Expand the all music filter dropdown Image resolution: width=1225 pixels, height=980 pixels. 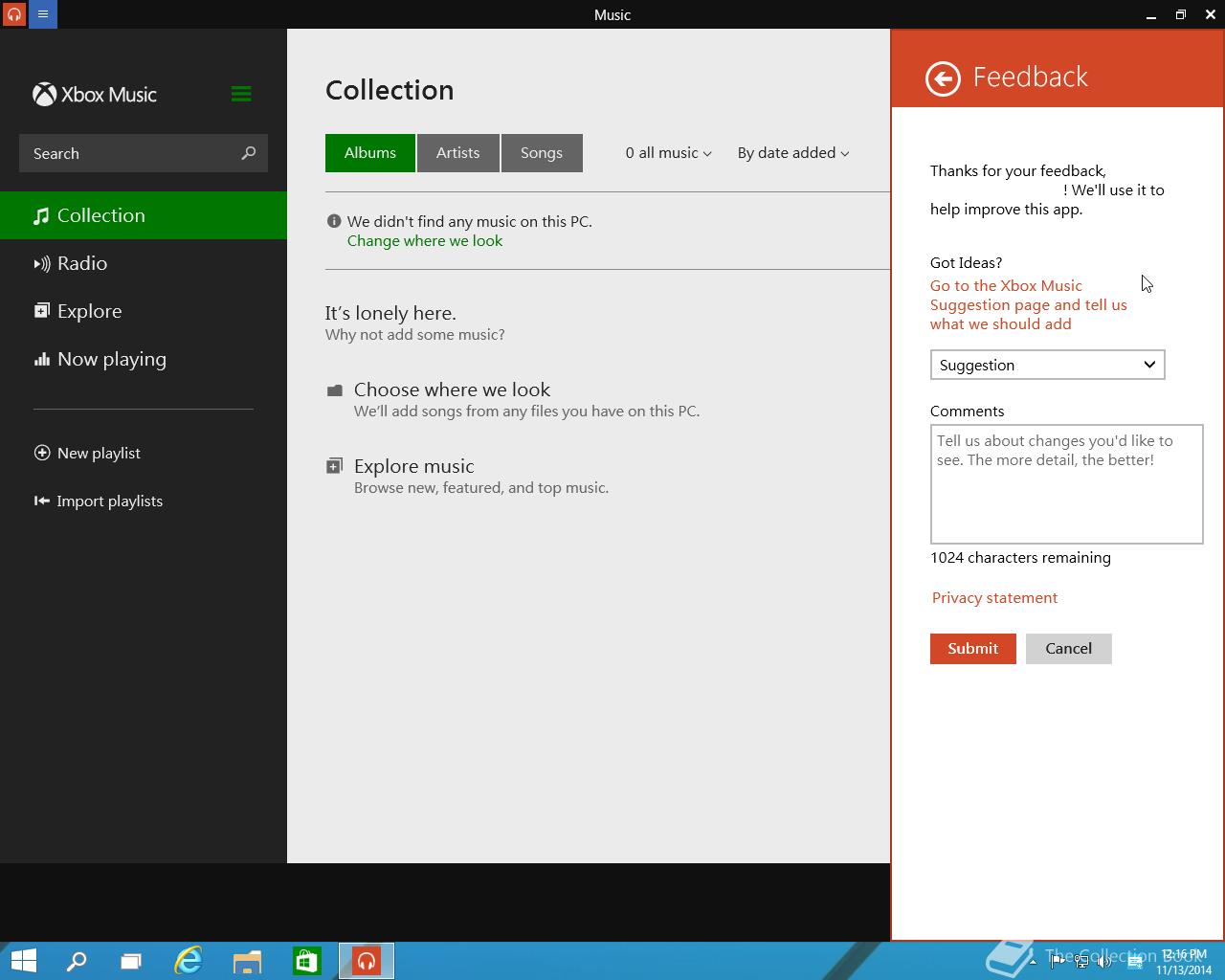click(668, 153)
